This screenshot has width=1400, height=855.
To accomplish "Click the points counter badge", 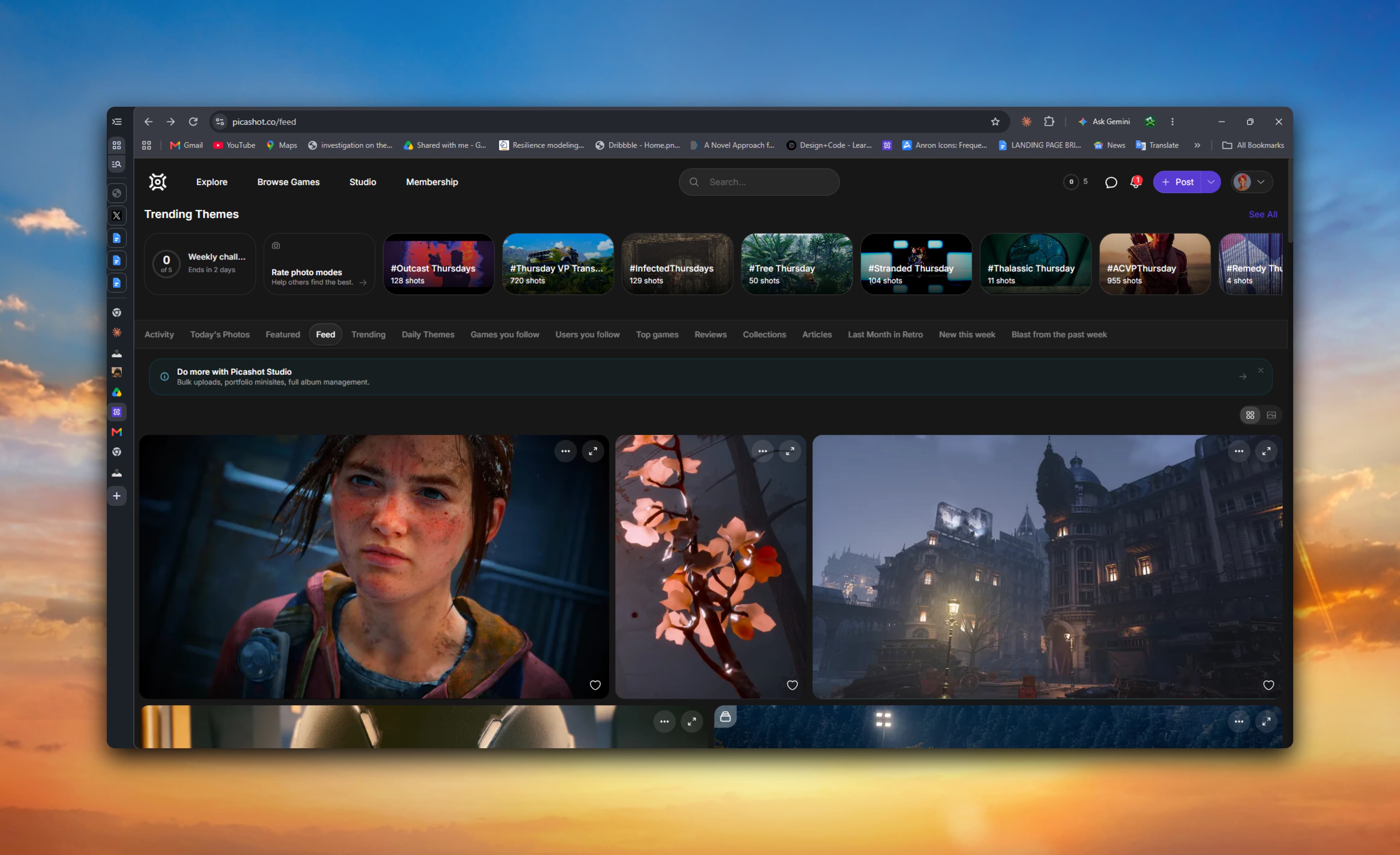I will (x=1076, y=182).
